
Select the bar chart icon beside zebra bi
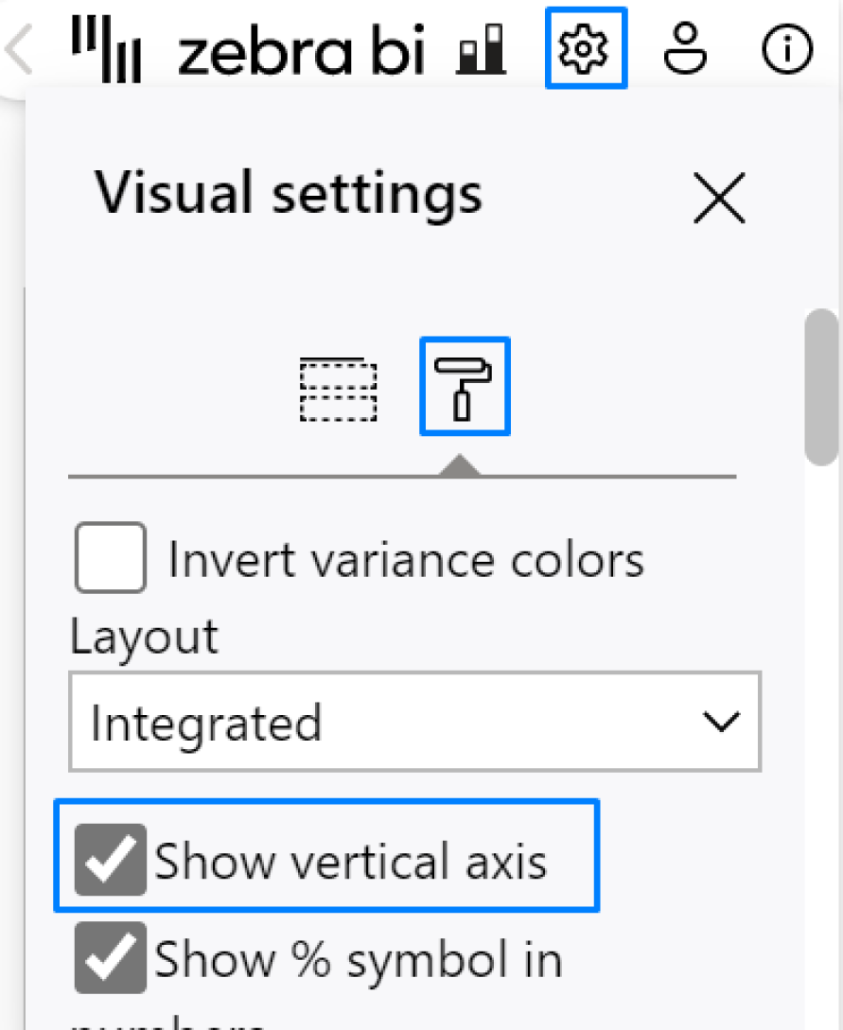click(x=482, y=46)
